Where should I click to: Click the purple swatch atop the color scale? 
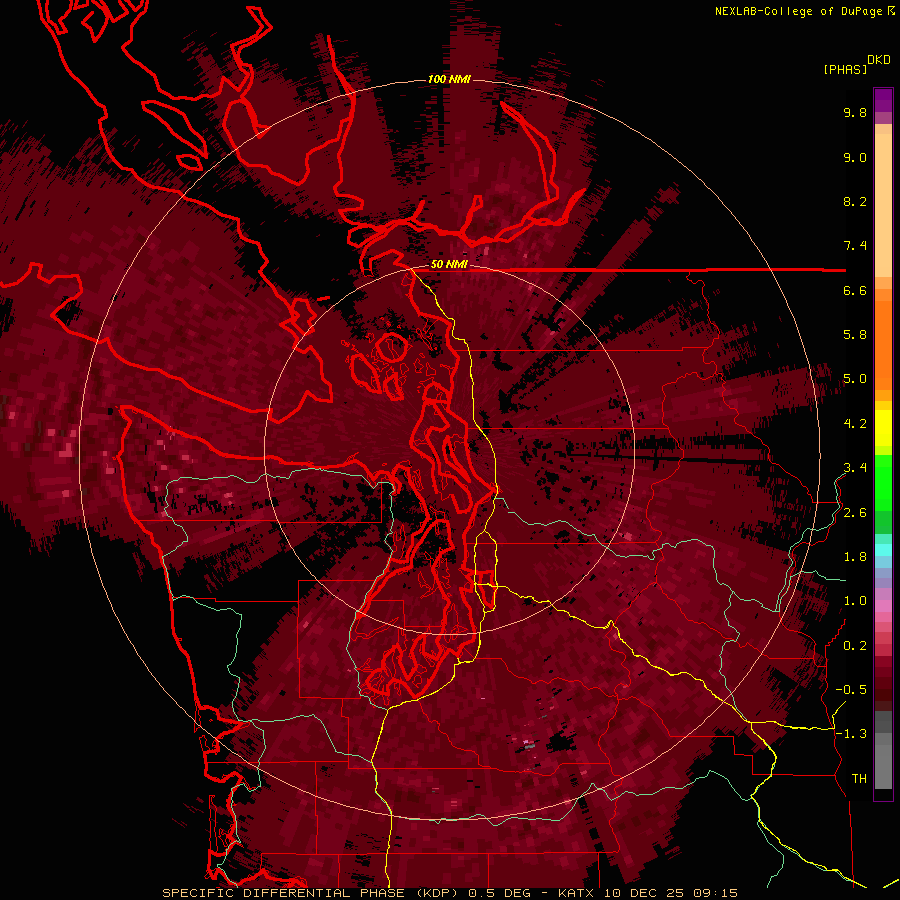pyautogui.click(x=883, y=100)
